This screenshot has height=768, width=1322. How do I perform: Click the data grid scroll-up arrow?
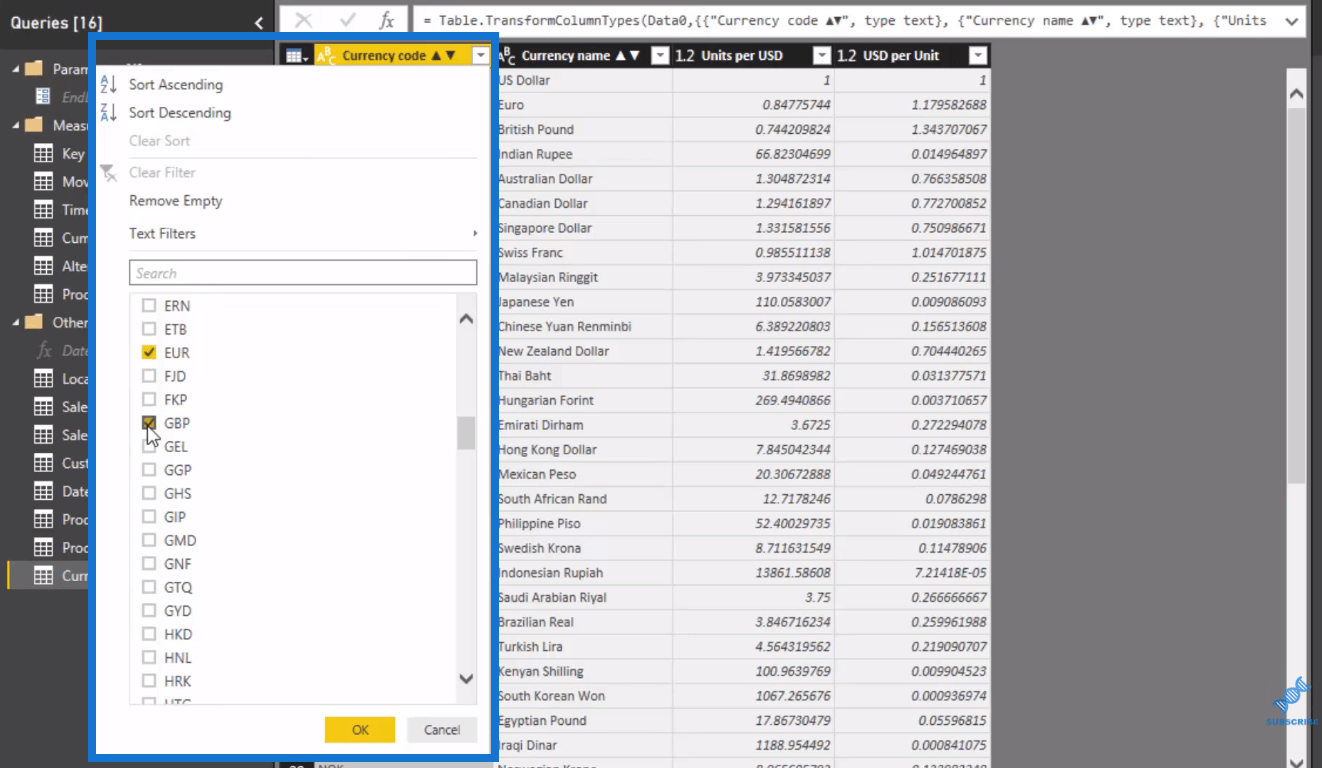(x=1296, y=94)
